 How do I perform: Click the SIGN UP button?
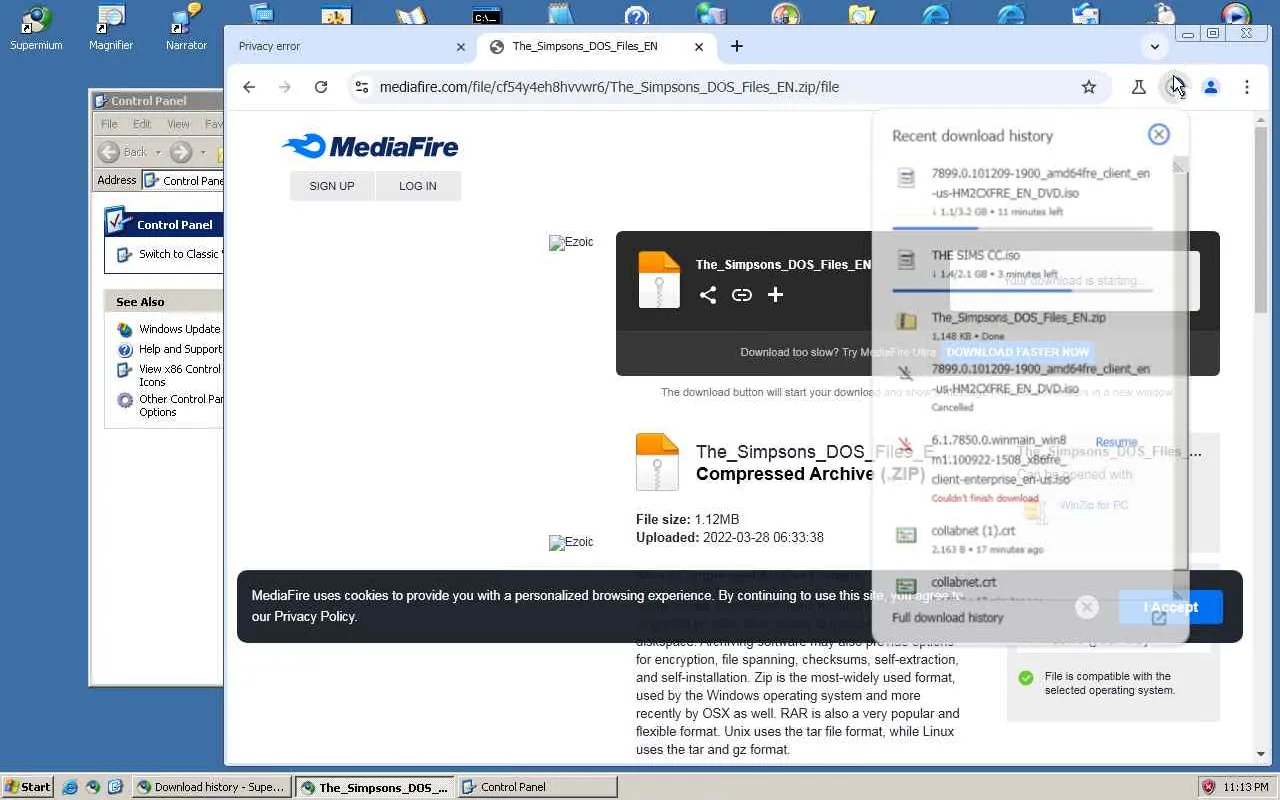tap(332, 186)
